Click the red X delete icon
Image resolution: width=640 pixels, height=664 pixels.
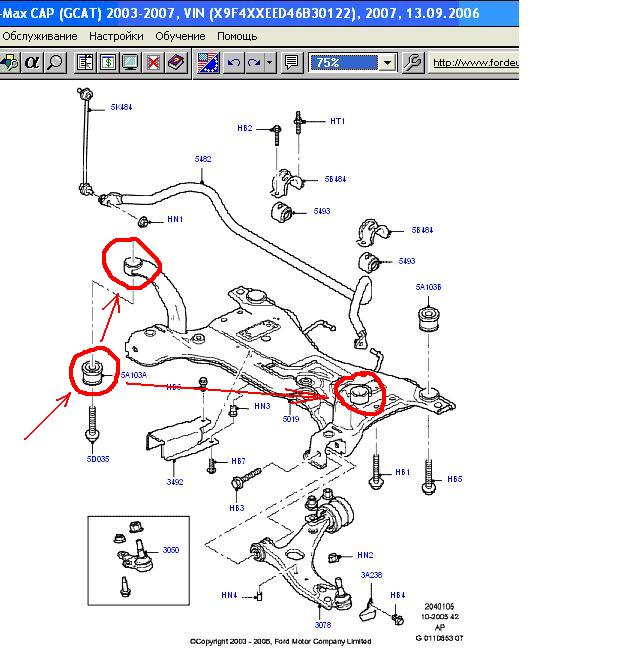pyautogui.click(x=153, y=63)
